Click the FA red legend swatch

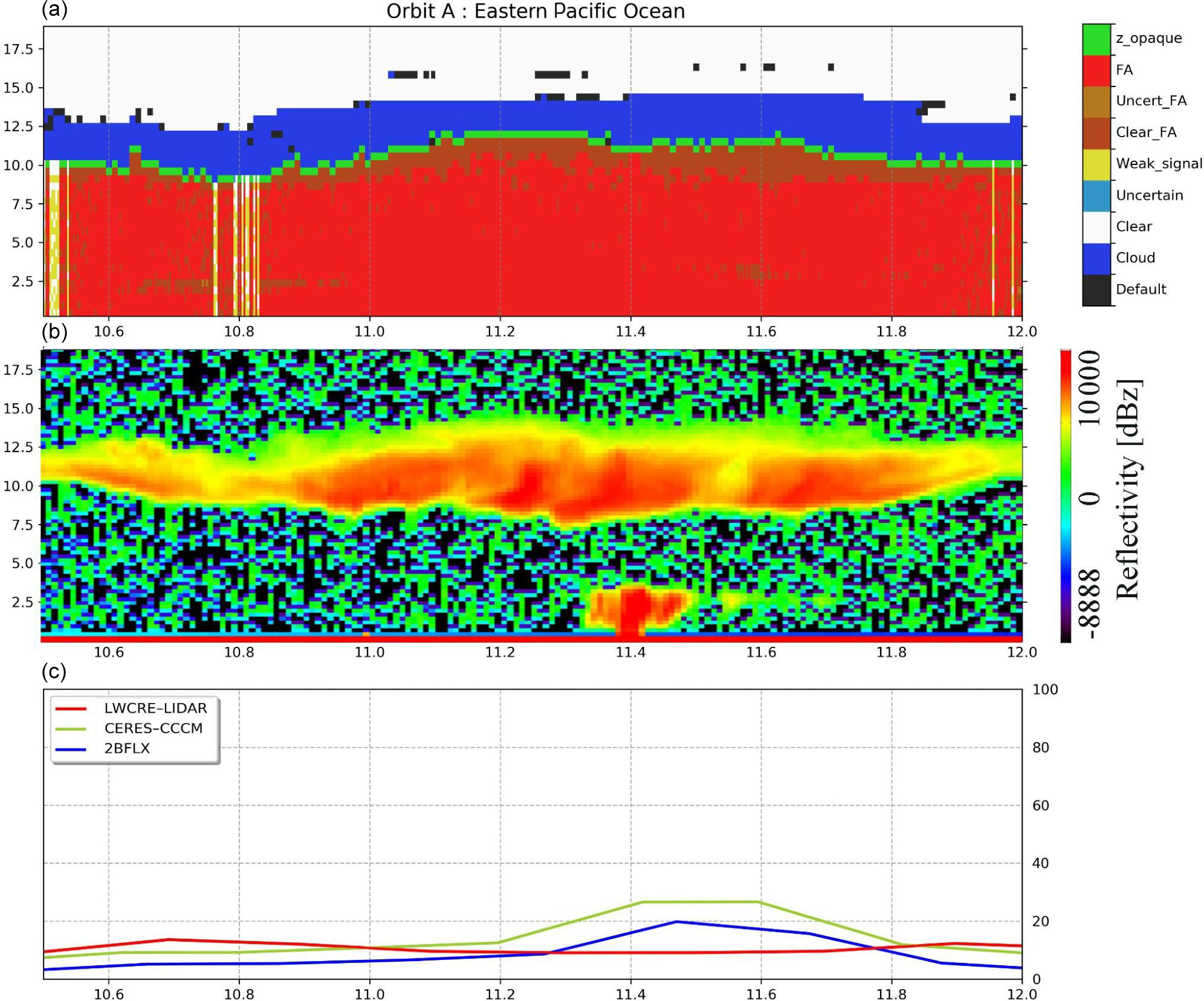(x=1096, y=71)
